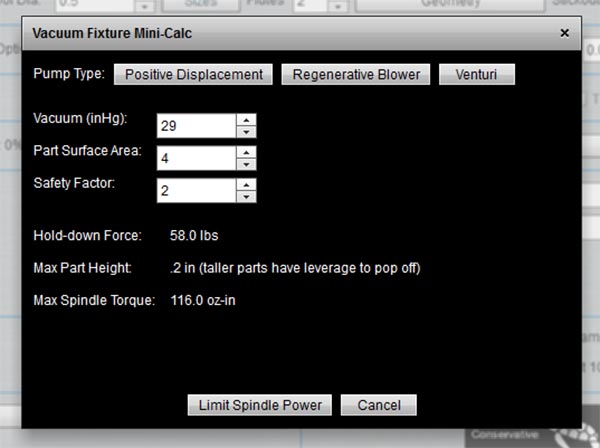This screenshot has height=448, width=600.
Task: Cancel the Vacuum Fixture Mini-Calc dialog
Action: coord(379,405)
